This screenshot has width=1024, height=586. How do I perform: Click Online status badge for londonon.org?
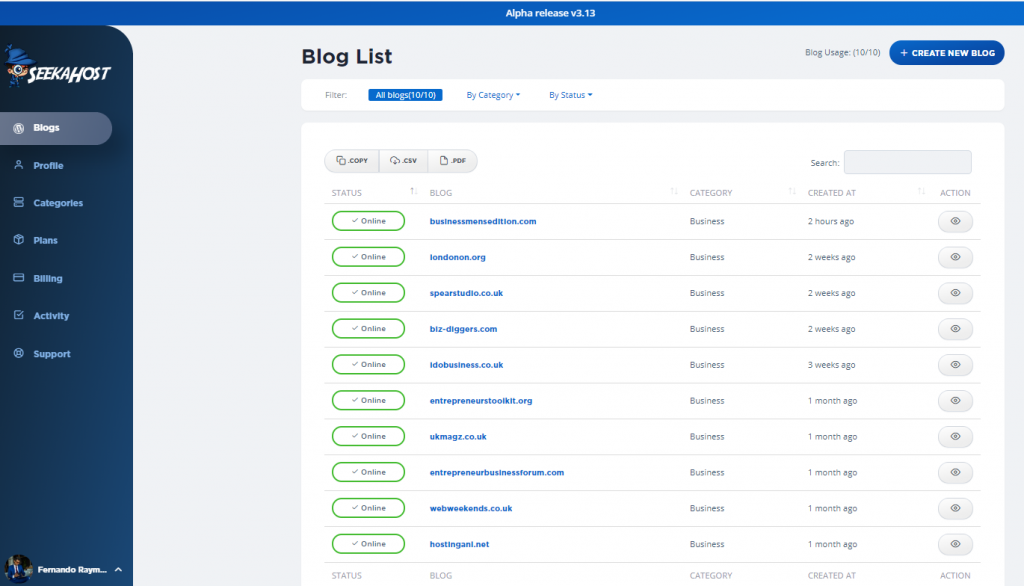tap(368, 257)
